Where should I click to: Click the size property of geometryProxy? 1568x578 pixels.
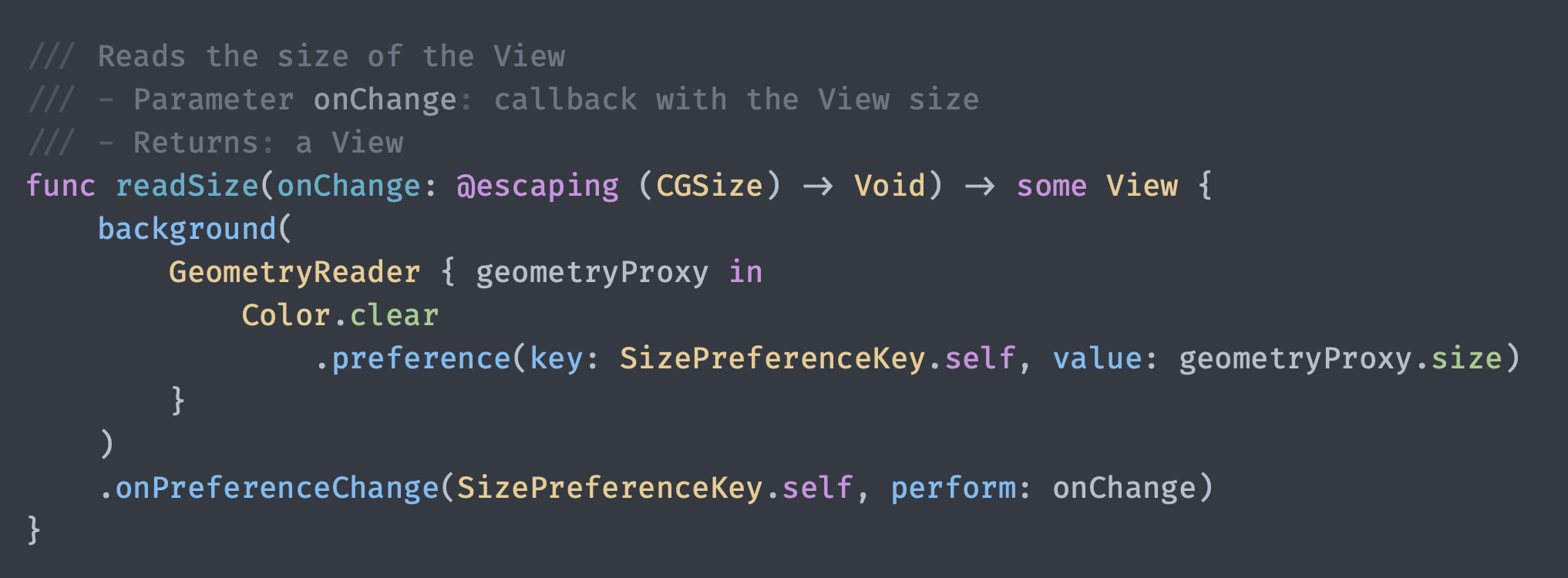click(1466, 358)
